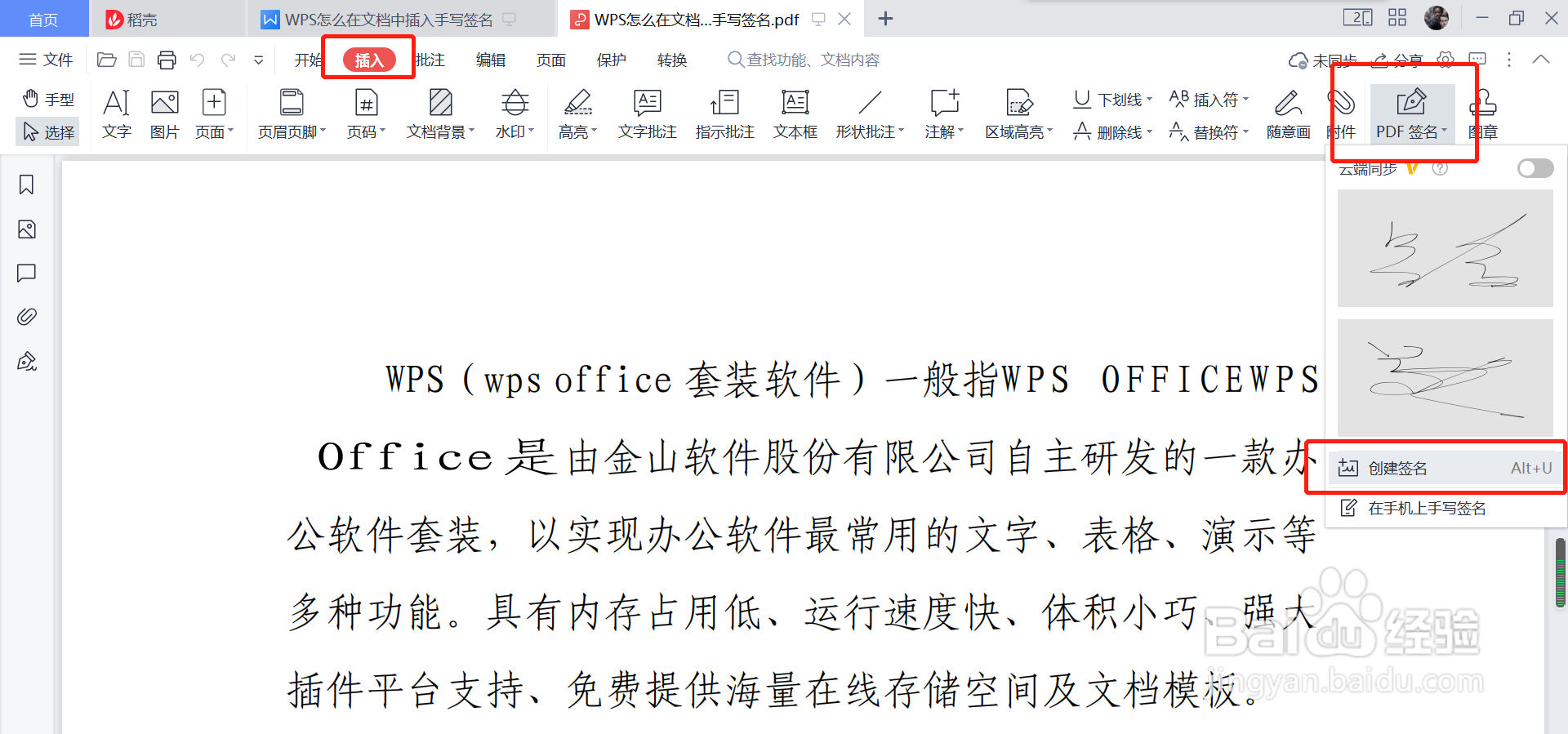The width and height of the screenshot is (1568, 734).
Task: Insert text with the 文字 tool
Action: [116, 114]
